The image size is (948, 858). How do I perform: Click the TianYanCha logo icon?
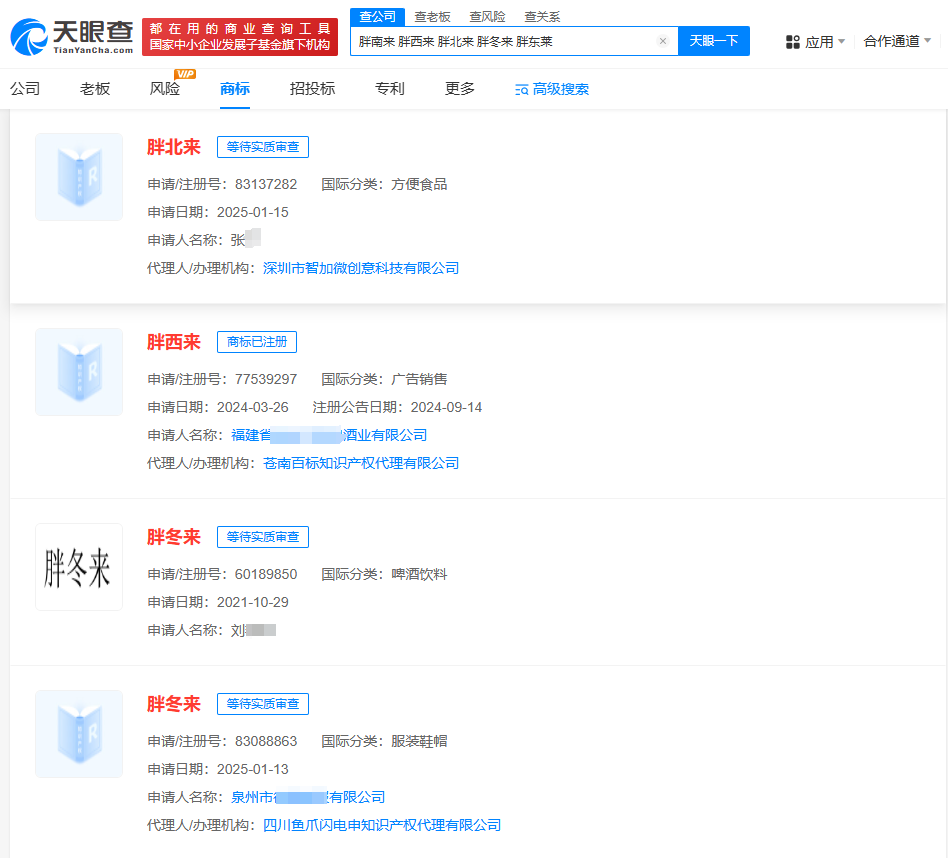tap(29, 37)
